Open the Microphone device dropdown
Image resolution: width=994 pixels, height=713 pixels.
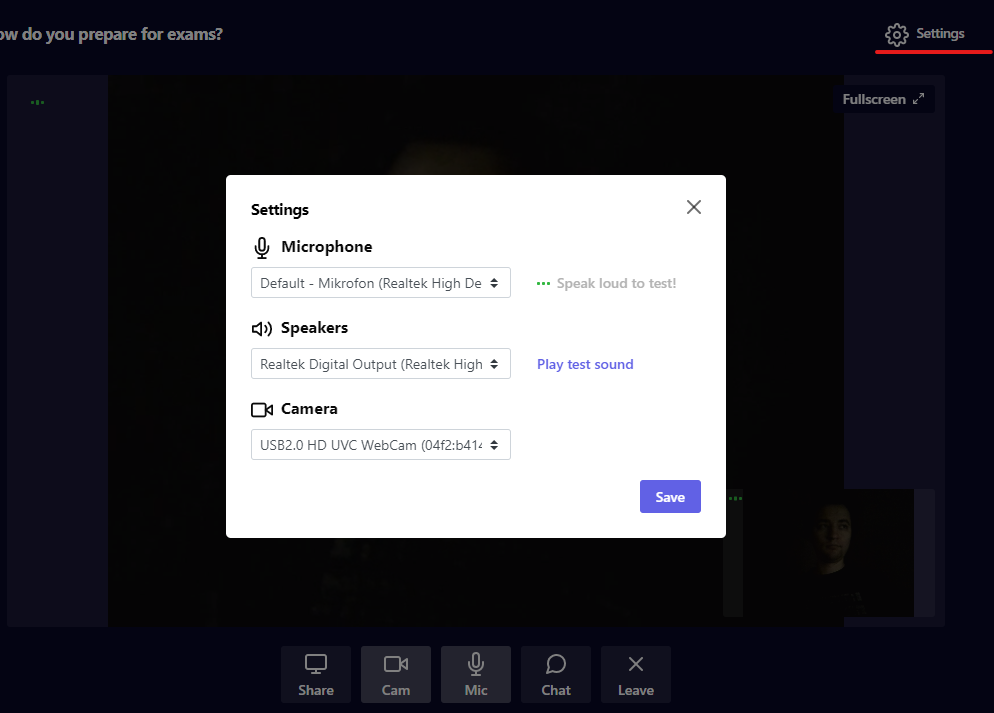[380, 283]
